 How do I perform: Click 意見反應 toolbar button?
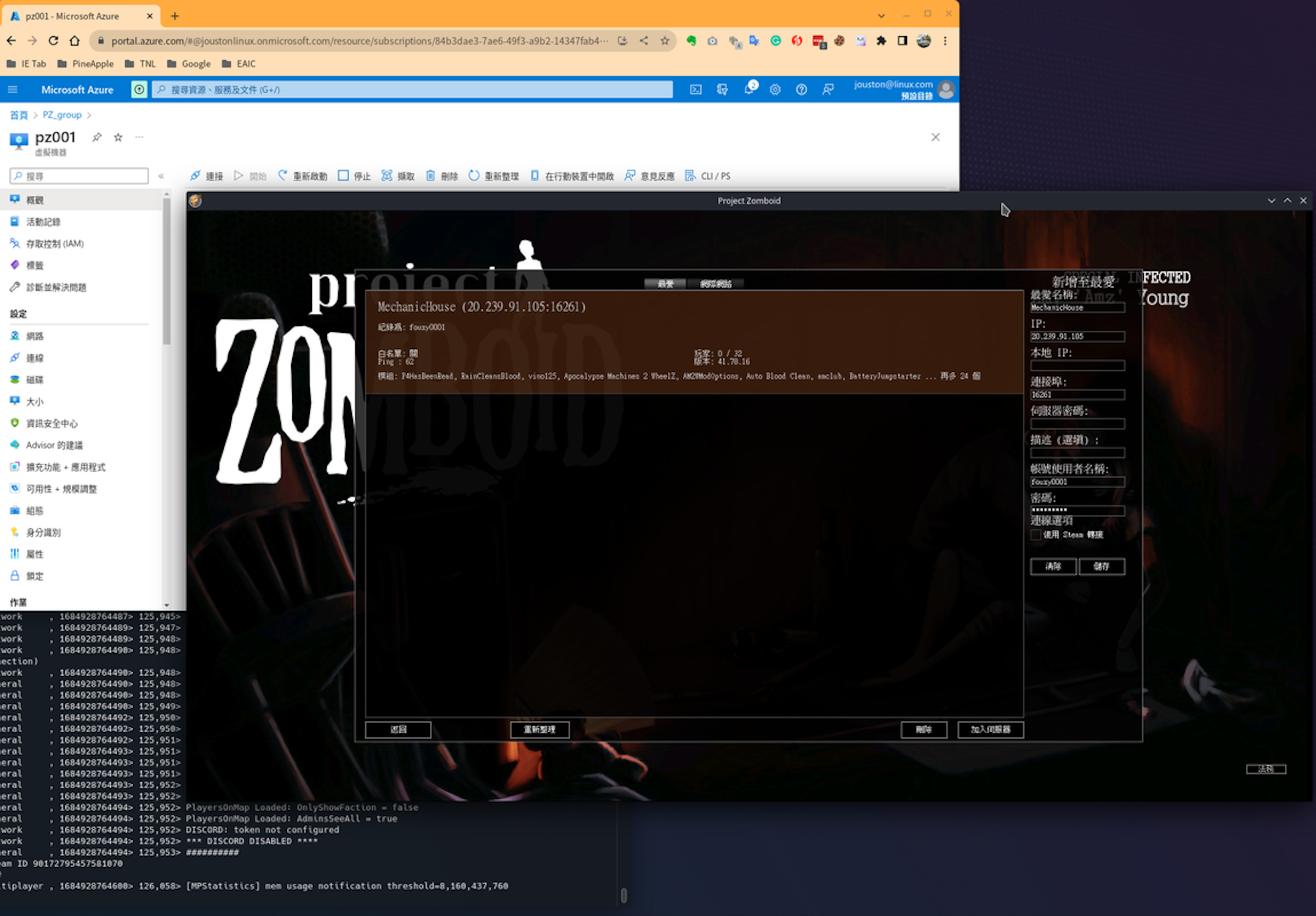[x=649, y=176]
